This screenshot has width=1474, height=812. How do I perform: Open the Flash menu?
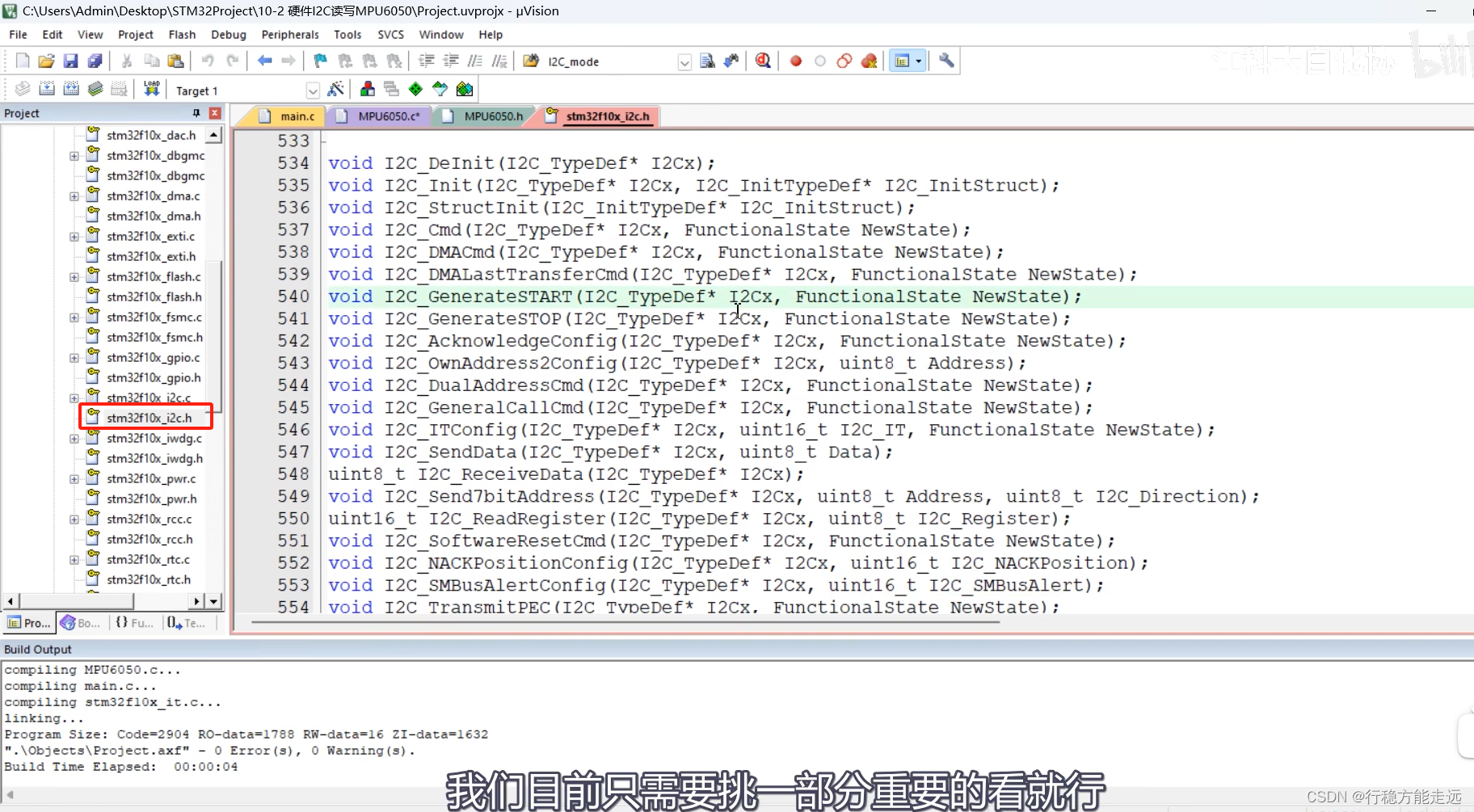[182, 35]
